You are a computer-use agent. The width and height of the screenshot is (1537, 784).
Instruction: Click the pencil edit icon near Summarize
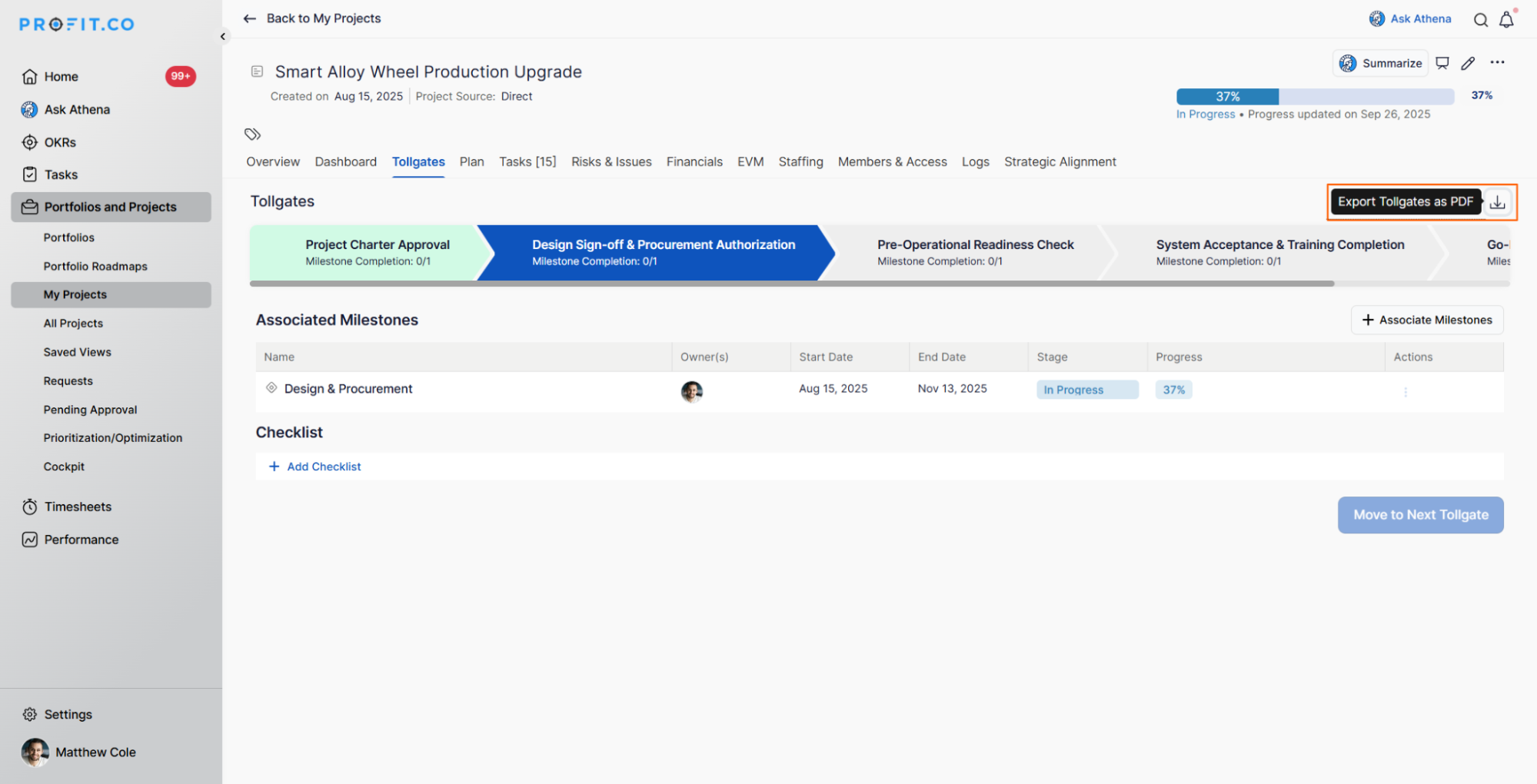click(x=1468, y=63)
